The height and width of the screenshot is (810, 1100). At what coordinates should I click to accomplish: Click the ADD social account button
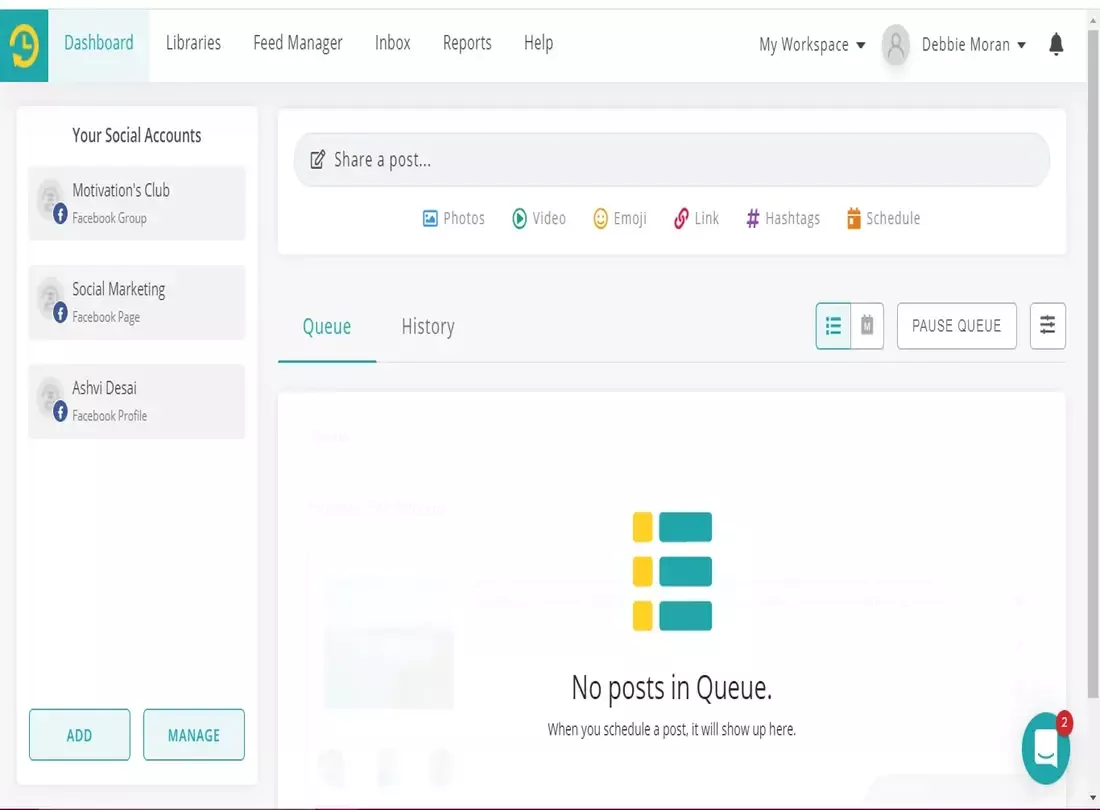[79, 735]
